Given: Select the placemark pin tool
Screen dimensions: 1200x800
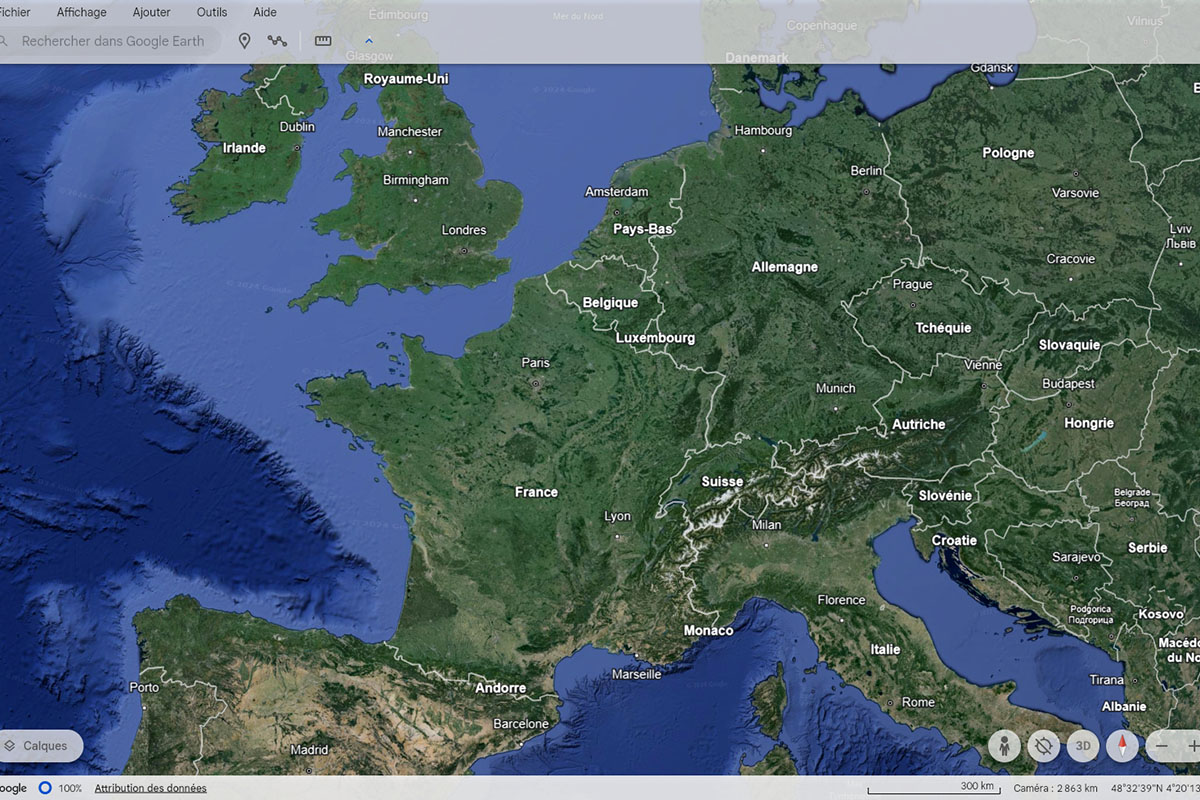Looking at the screenshot, I should (243, 41).
